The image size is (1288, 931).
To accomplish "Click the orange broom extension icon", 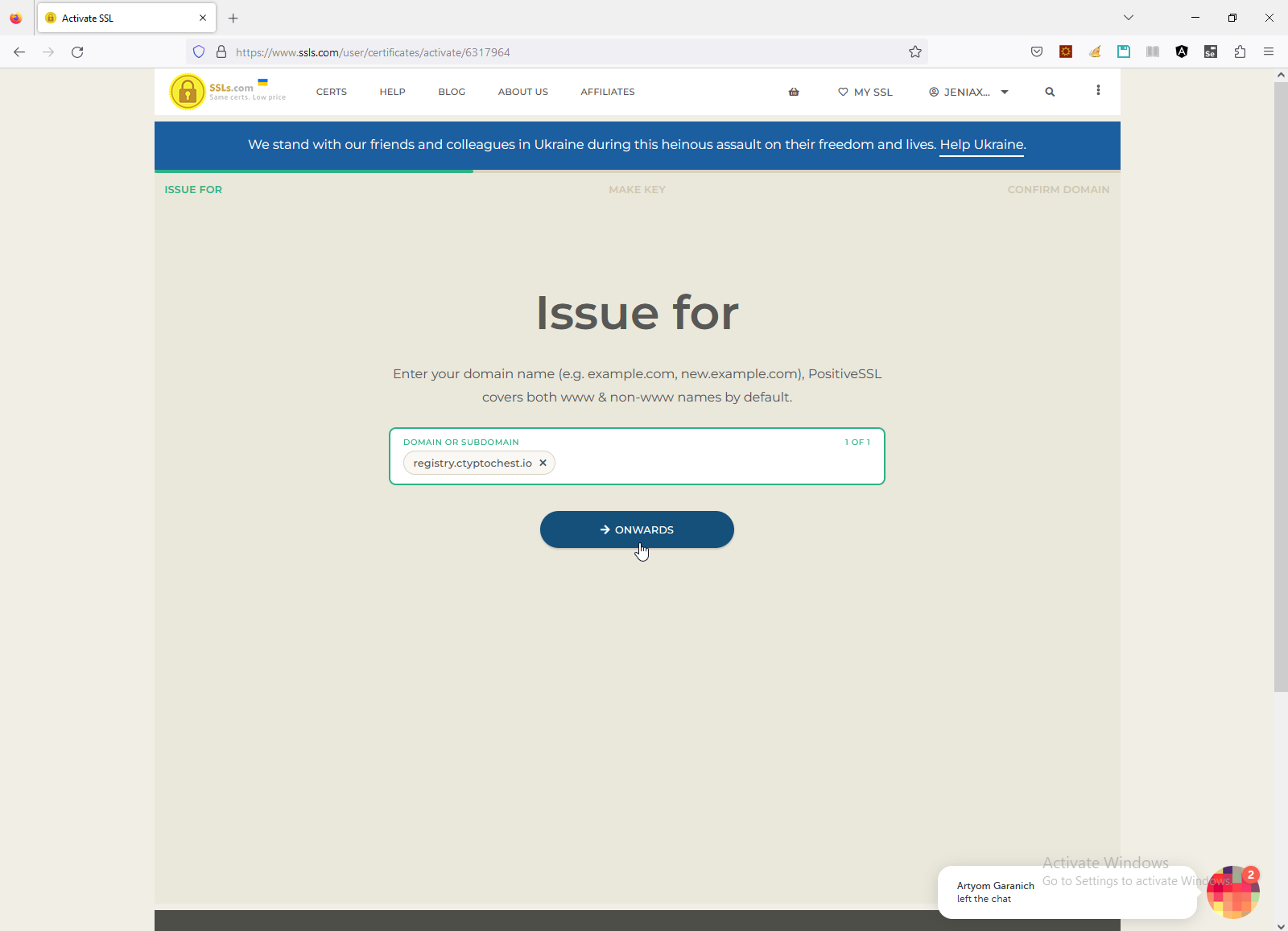I will 1095,52.
